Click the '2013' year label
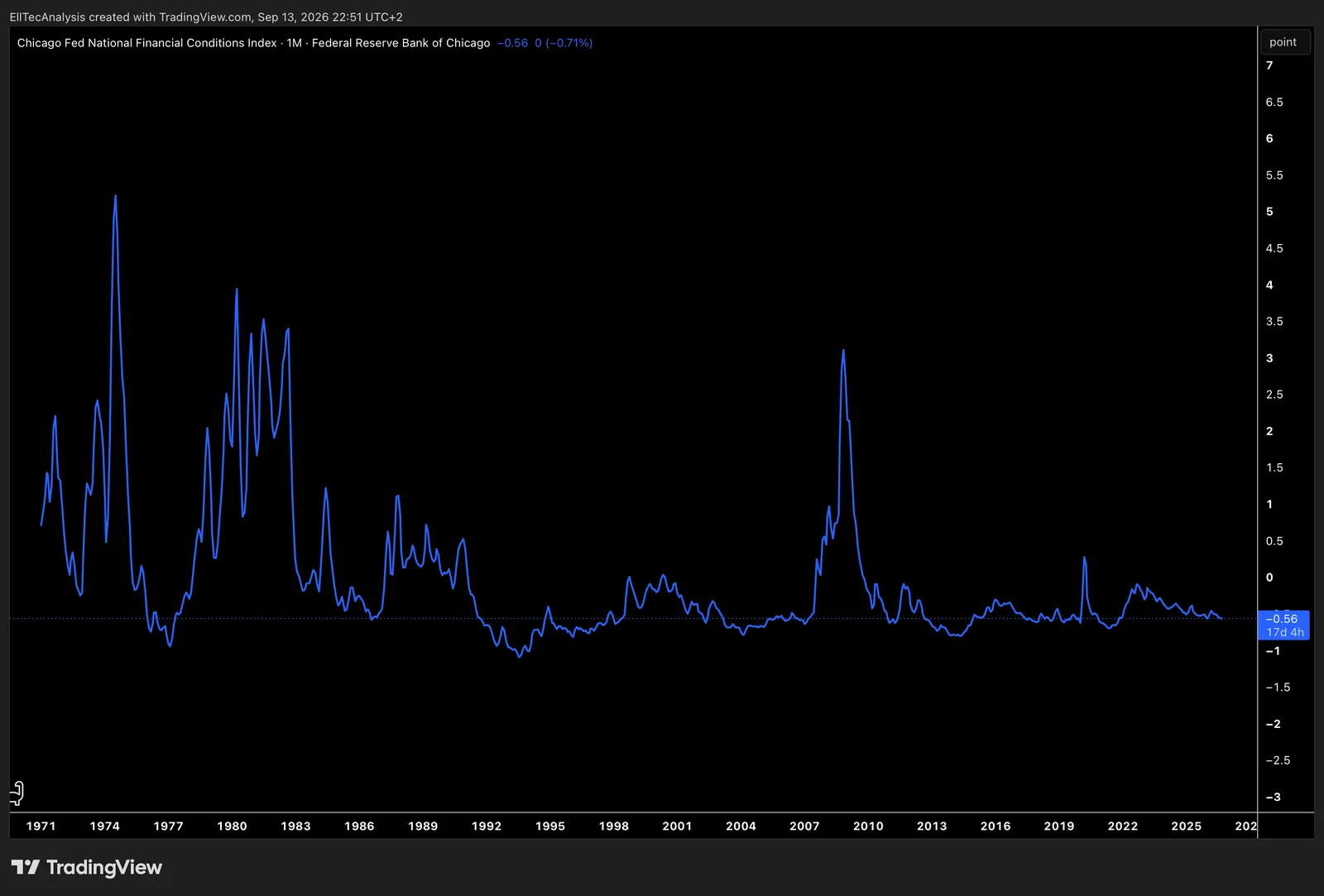Image resolution: width=1324 pixels, height=896 pixels. 932,826
